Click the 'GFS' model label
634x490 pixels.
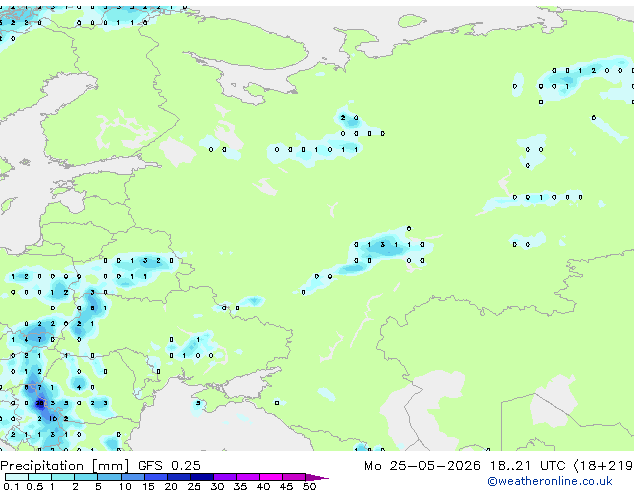[150, 466]
